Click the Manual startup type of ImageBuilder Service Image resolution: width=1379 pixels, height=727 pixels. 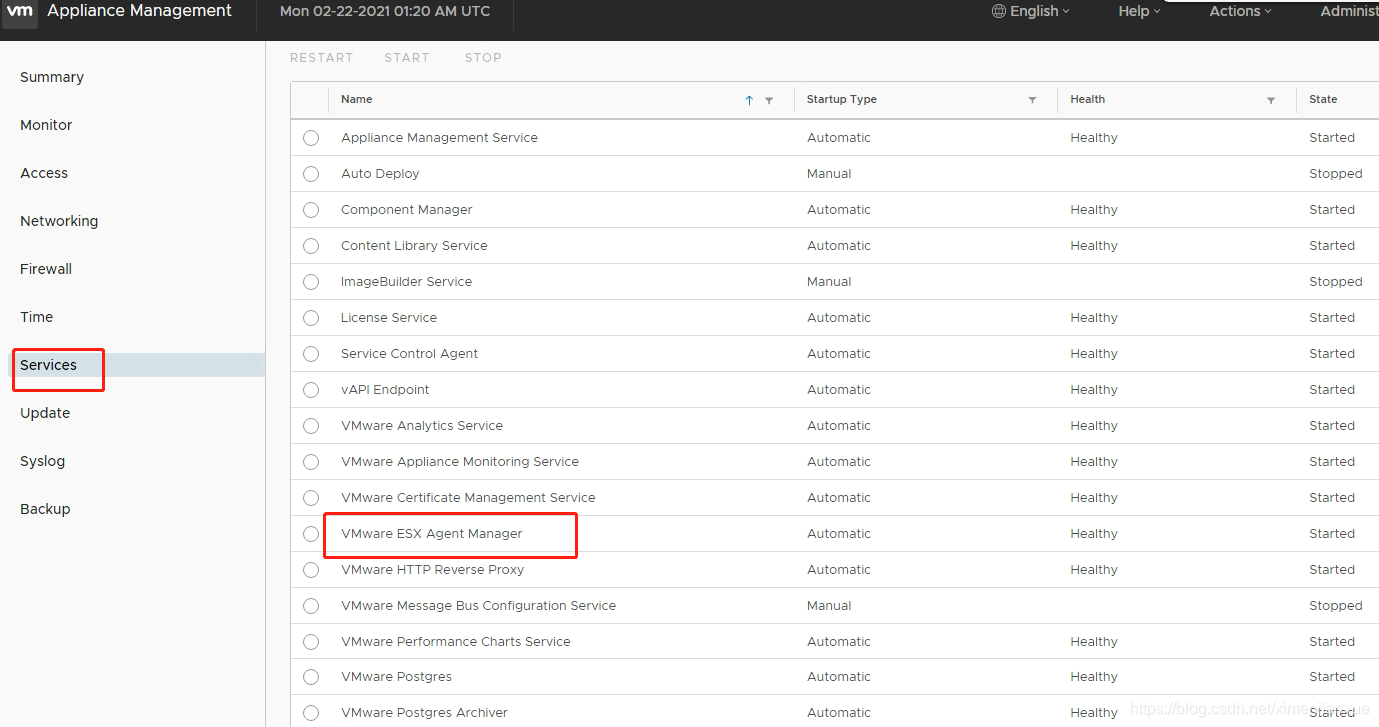pyautogui.click(x=829, y=282)
